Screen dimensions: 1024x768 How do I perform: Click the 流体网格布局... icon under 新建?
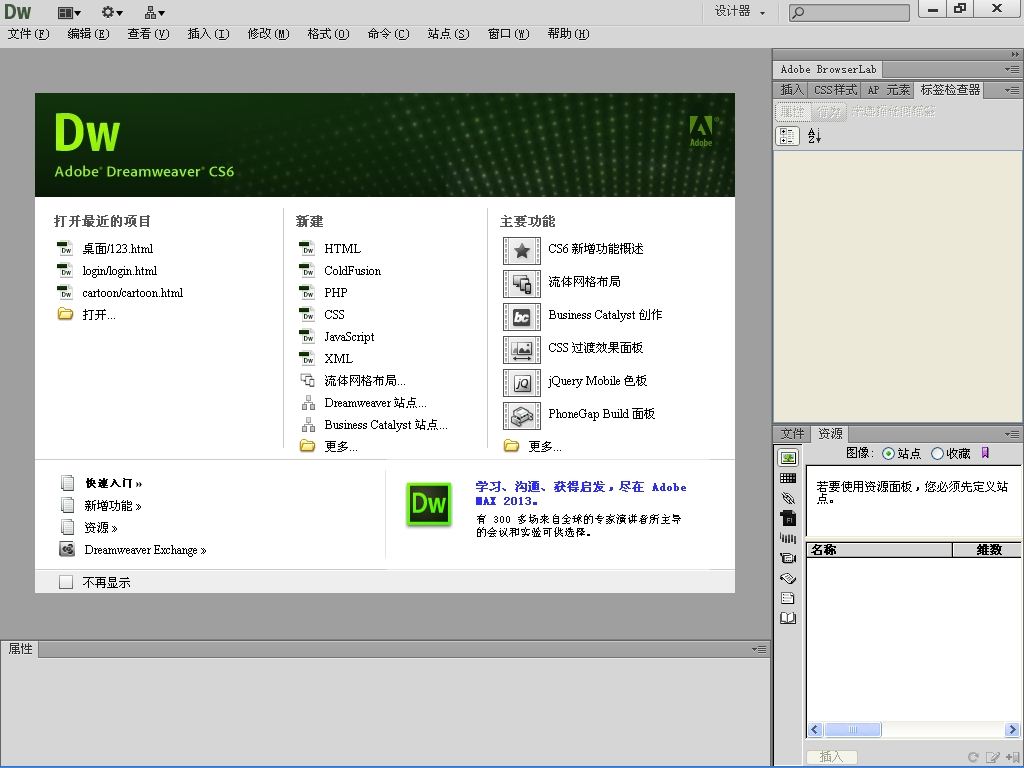[308, 381]
